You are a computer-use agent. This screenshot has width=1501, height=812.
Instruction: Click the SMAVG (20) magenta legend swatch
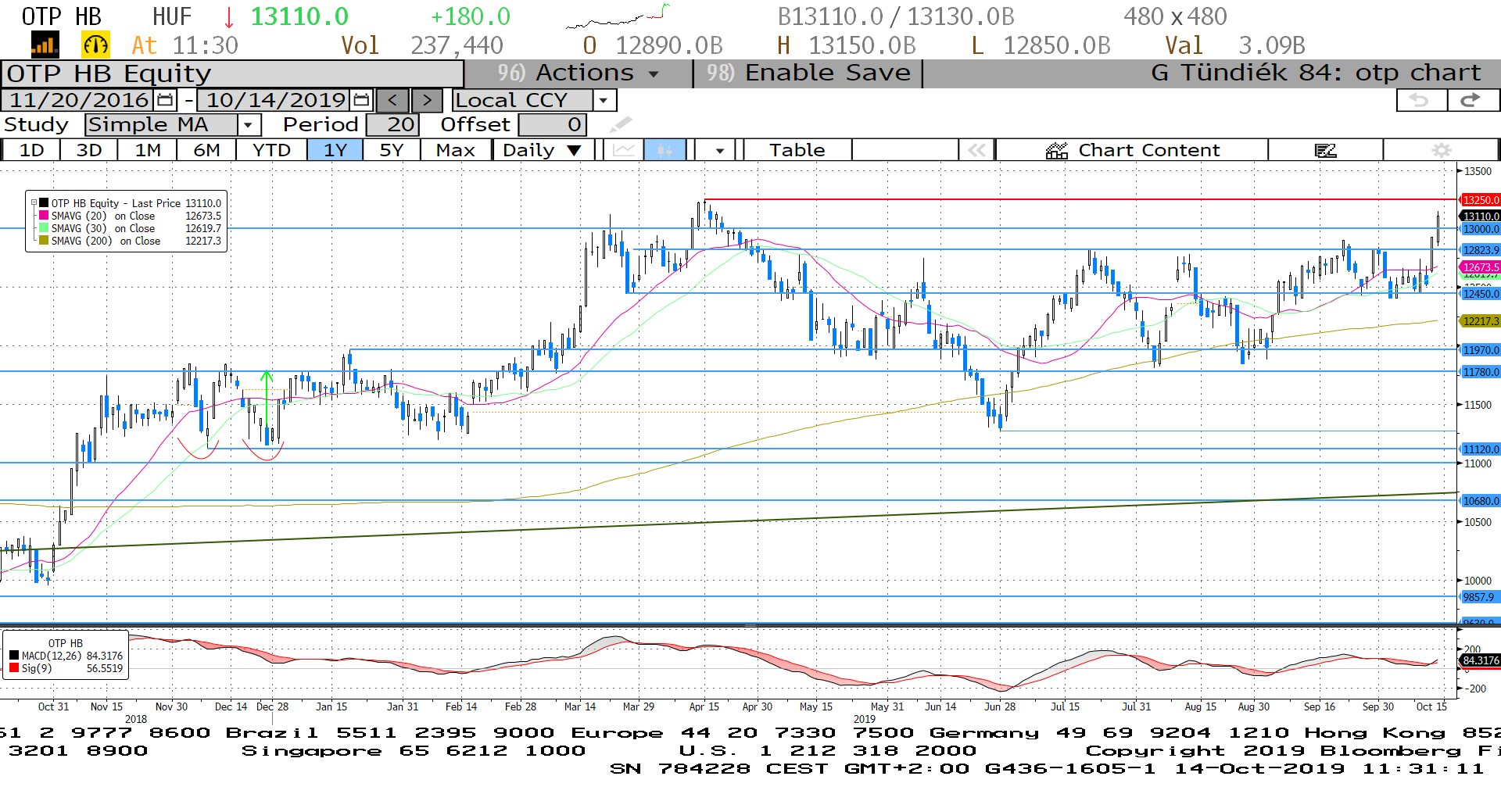coord(44,216)
